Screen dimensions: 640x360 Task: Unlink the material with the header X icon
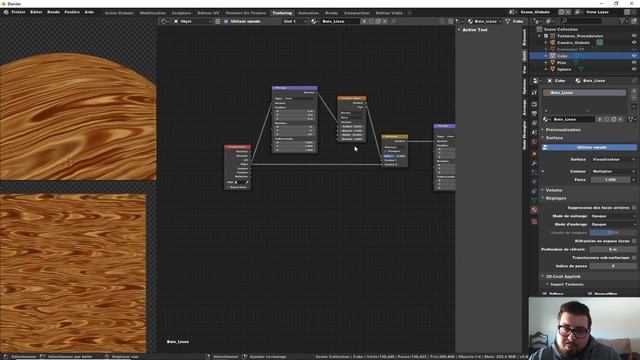tap(385, 21)
